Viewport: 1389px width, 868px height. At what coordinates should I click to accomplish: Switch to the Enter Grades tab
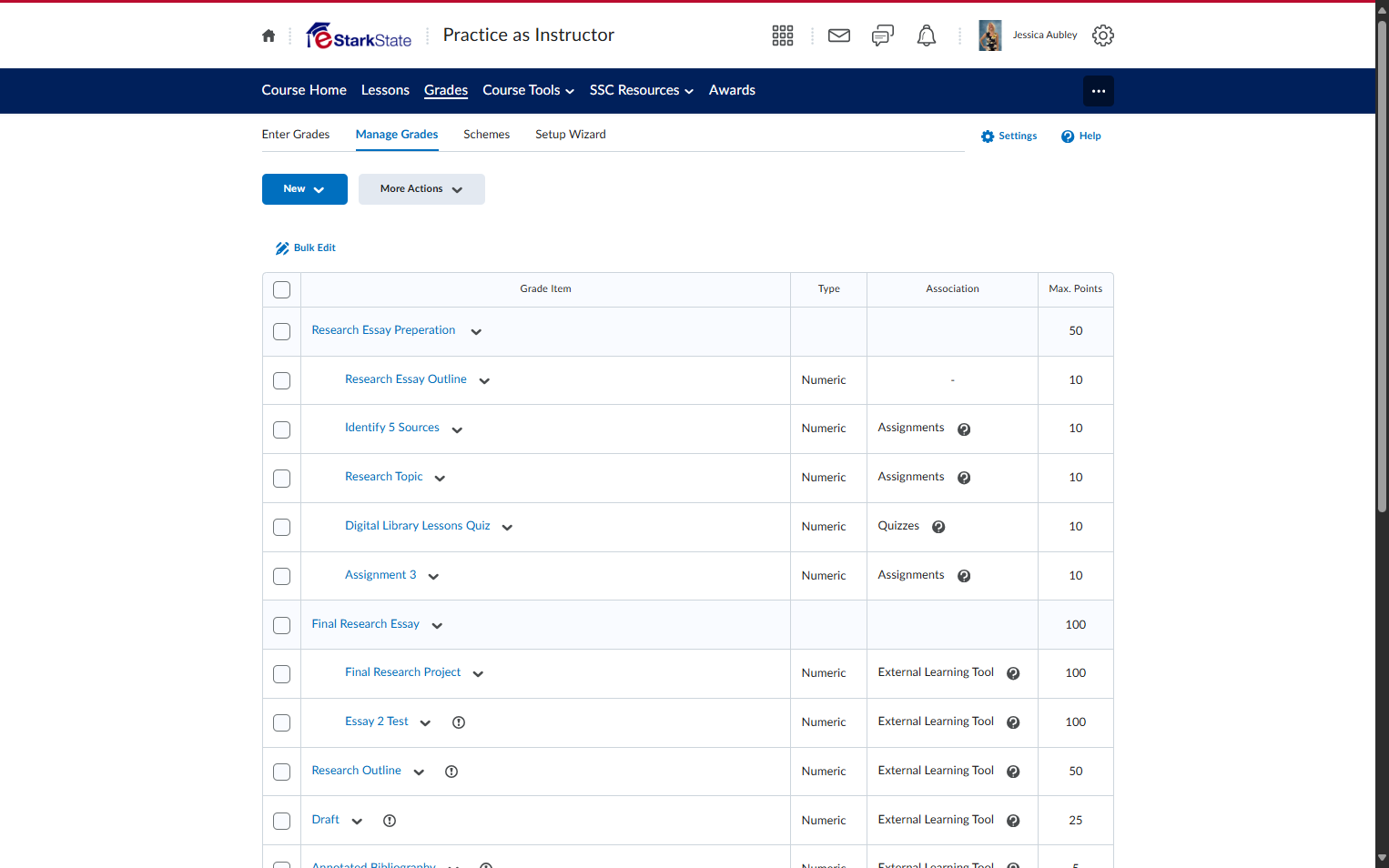pyautogui.click(x=296, y=135)
